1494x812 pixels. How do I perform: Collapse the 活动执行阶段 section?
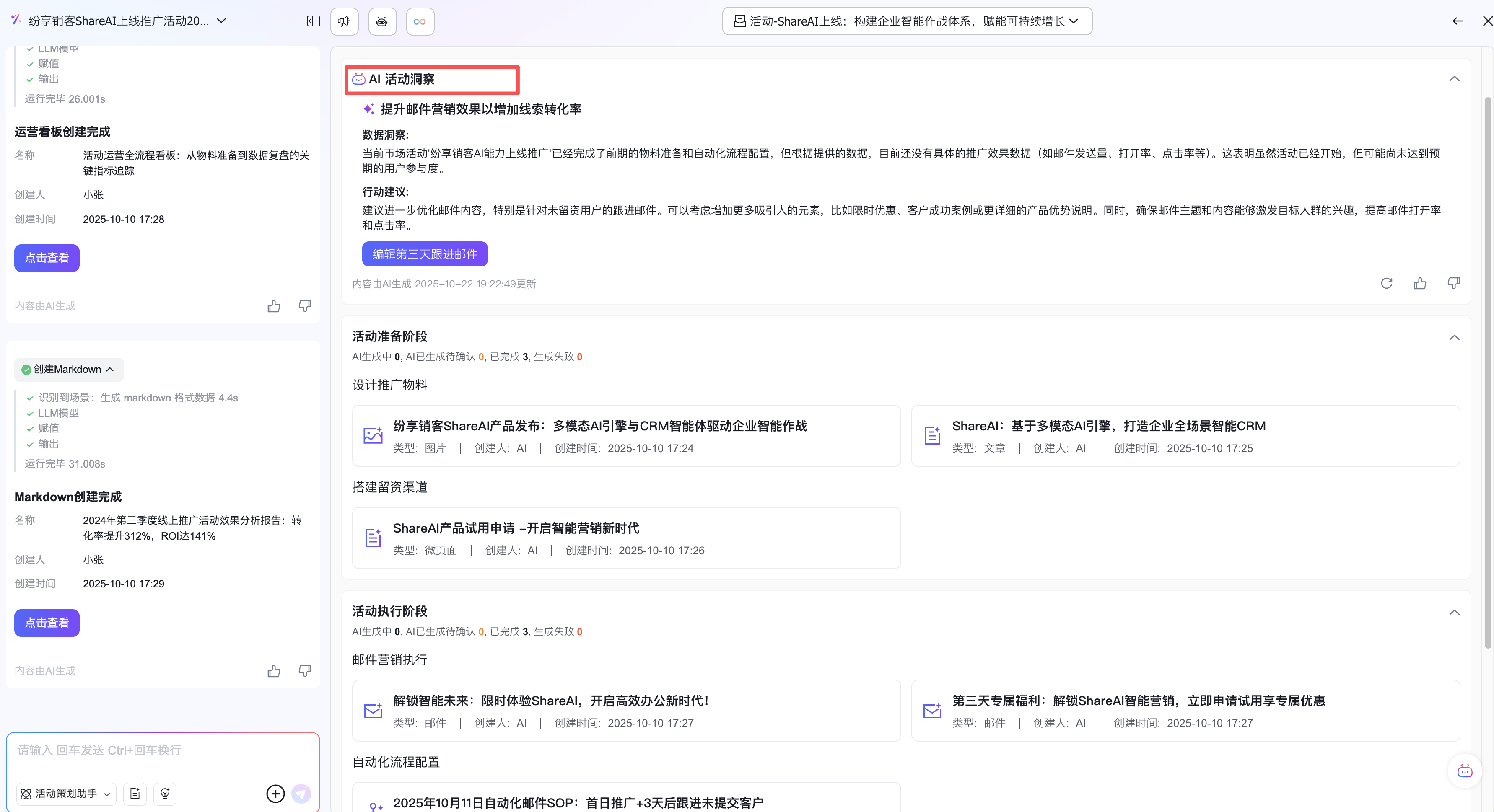pyautogui.click(x=1454, y=612)
